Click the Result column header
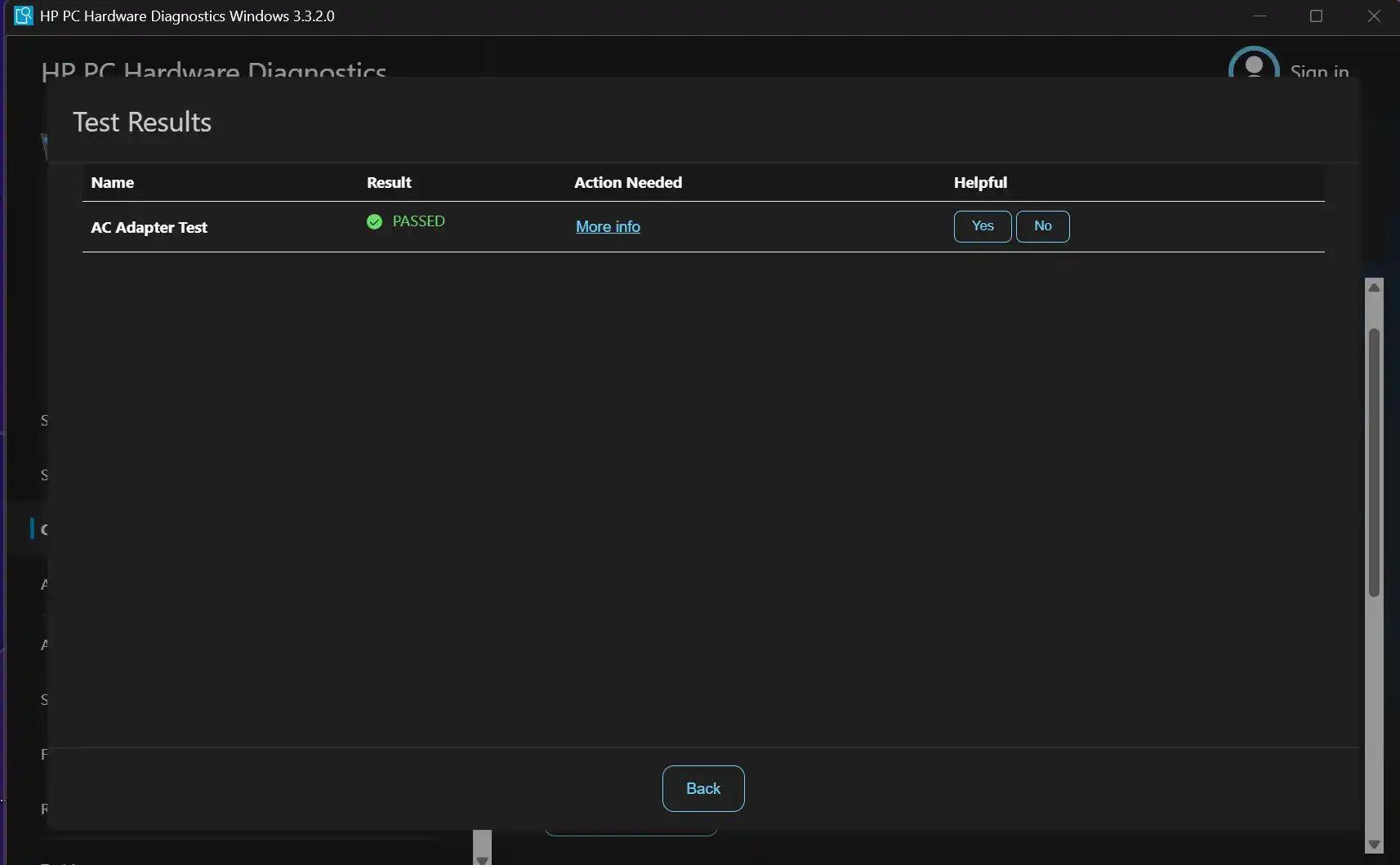1400x865 pixels. (389, 182)
